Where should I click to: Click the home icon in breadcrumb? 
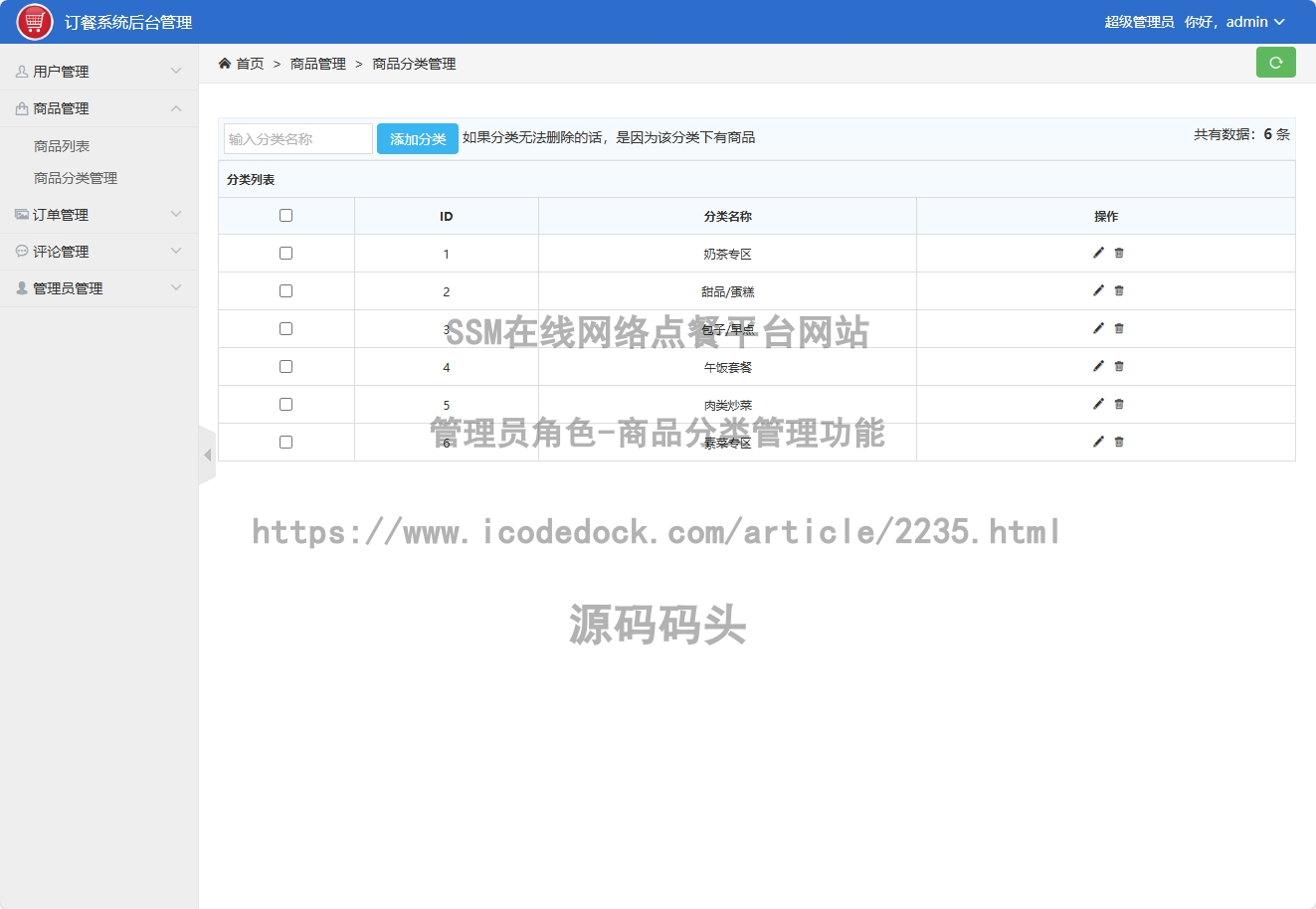click(x=225, y=63)
